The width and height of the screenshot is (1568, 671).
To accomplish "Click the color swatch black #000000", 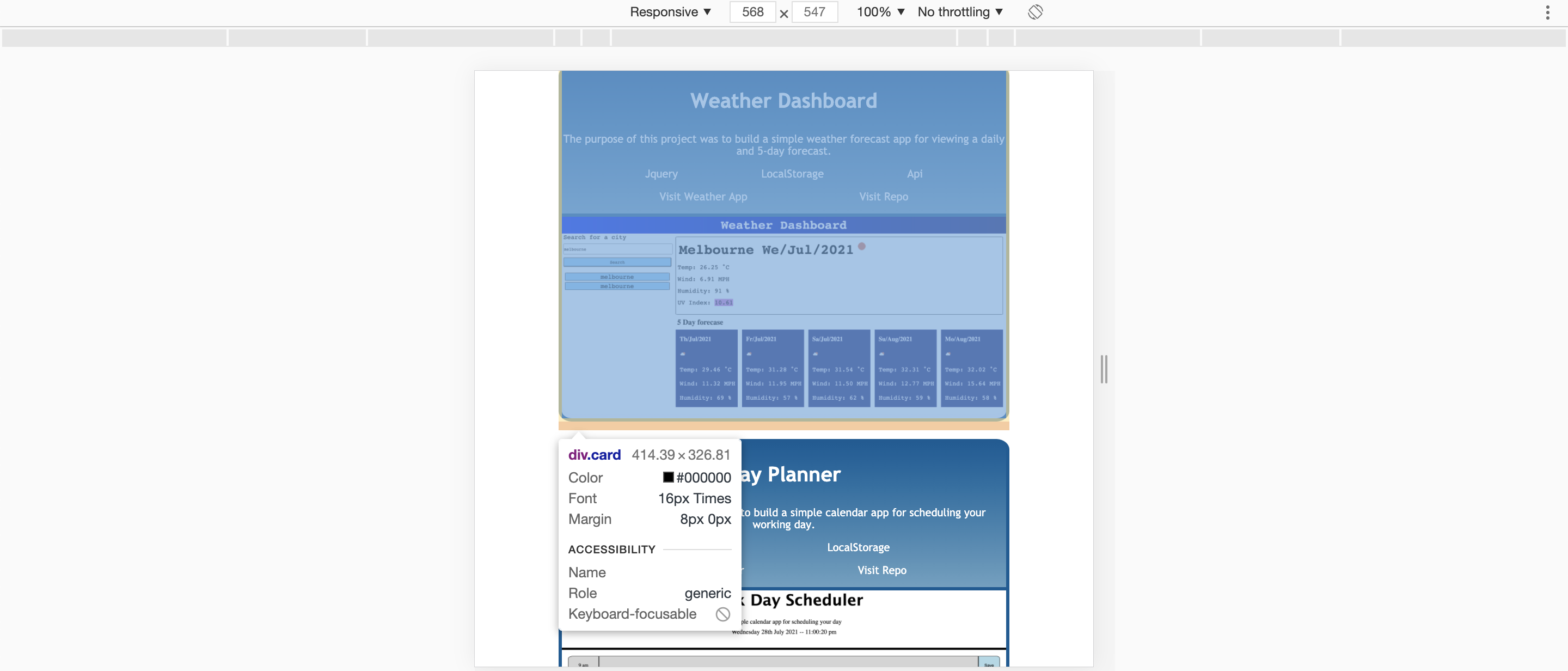I will coord(669,477).
